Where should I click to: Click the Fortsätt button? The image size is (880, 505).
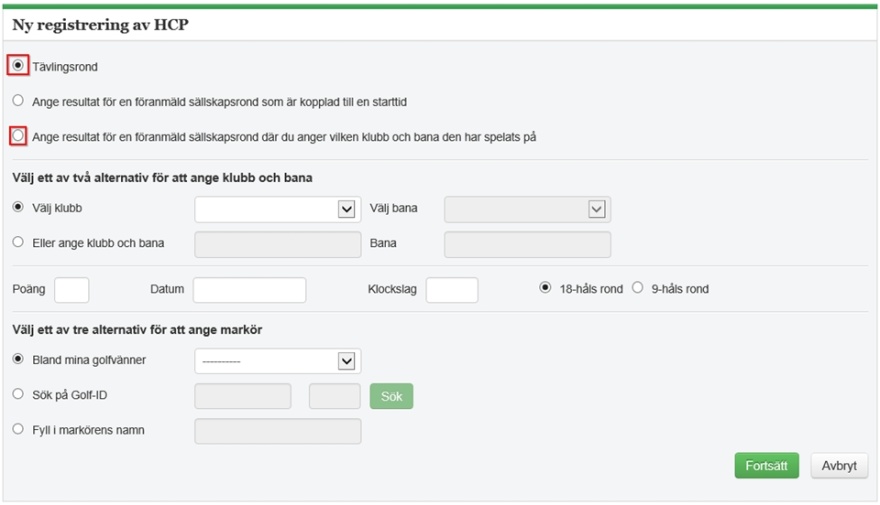point(767,465)
